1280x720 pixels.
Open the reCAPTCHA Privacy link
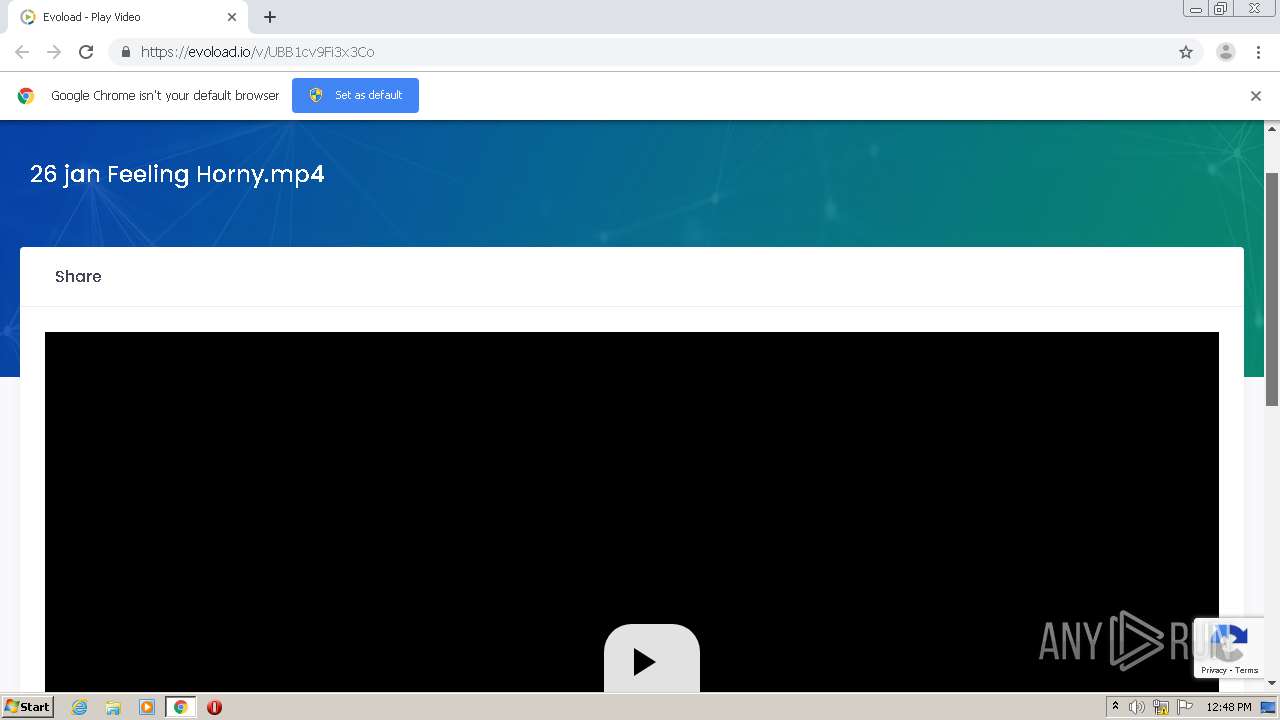(1214, 670)
